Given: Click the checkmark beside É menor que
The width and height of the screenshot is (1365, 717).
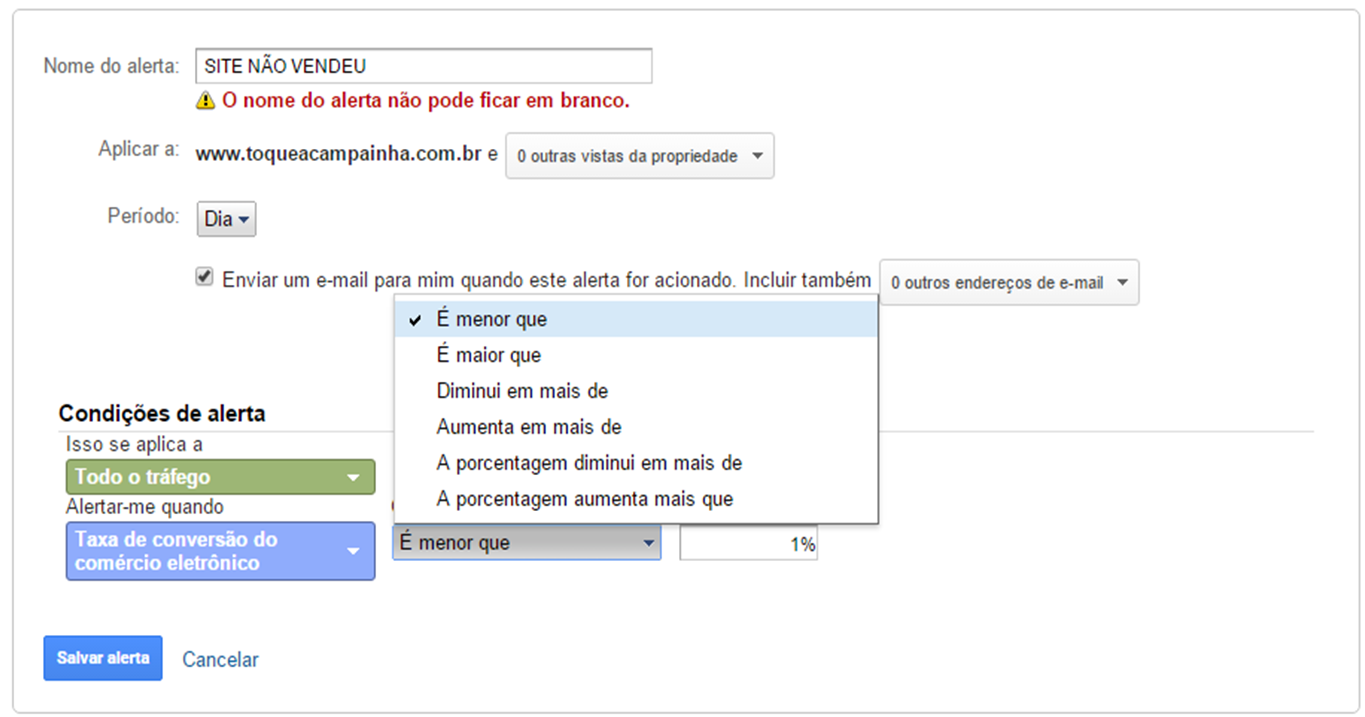Looking at the screenshot, I should click(414, 318).
